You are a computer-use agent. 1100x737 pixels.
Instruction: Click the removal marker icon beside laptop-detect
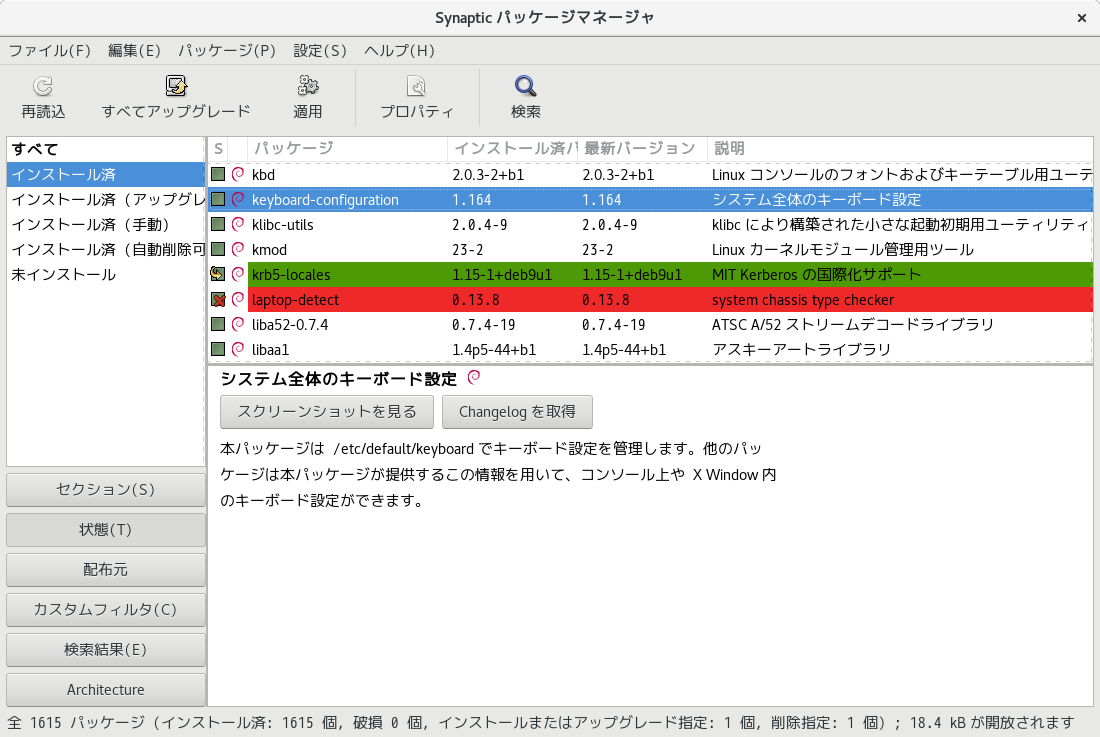point(220,299)
